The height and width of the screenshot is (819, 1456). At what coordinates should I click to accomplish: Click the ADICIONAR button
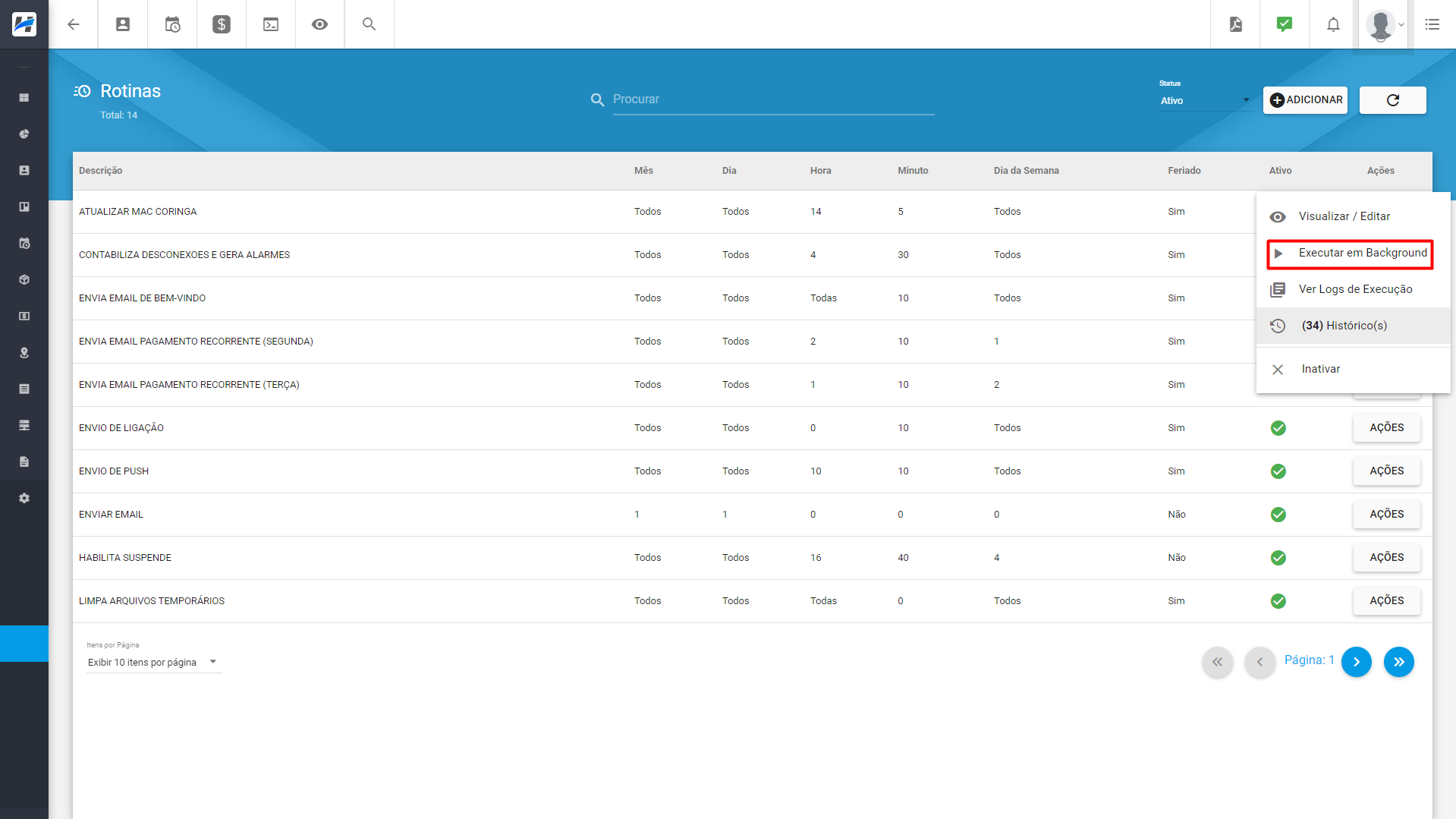[x=1305, y=100]
